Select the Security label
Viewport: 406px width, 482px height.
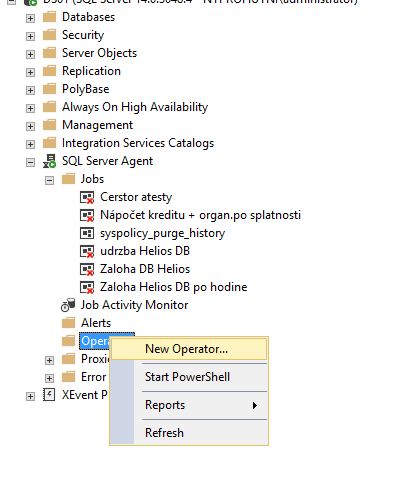83,35
